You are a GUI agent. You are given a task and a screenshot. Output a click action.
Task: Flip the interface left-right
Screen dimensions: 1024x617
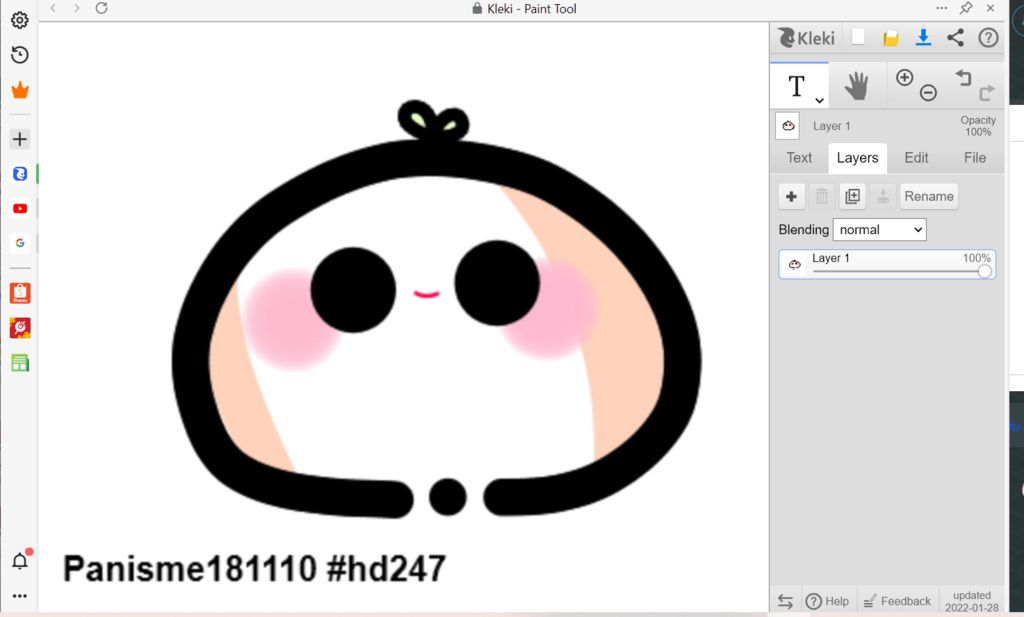(785, 601)
